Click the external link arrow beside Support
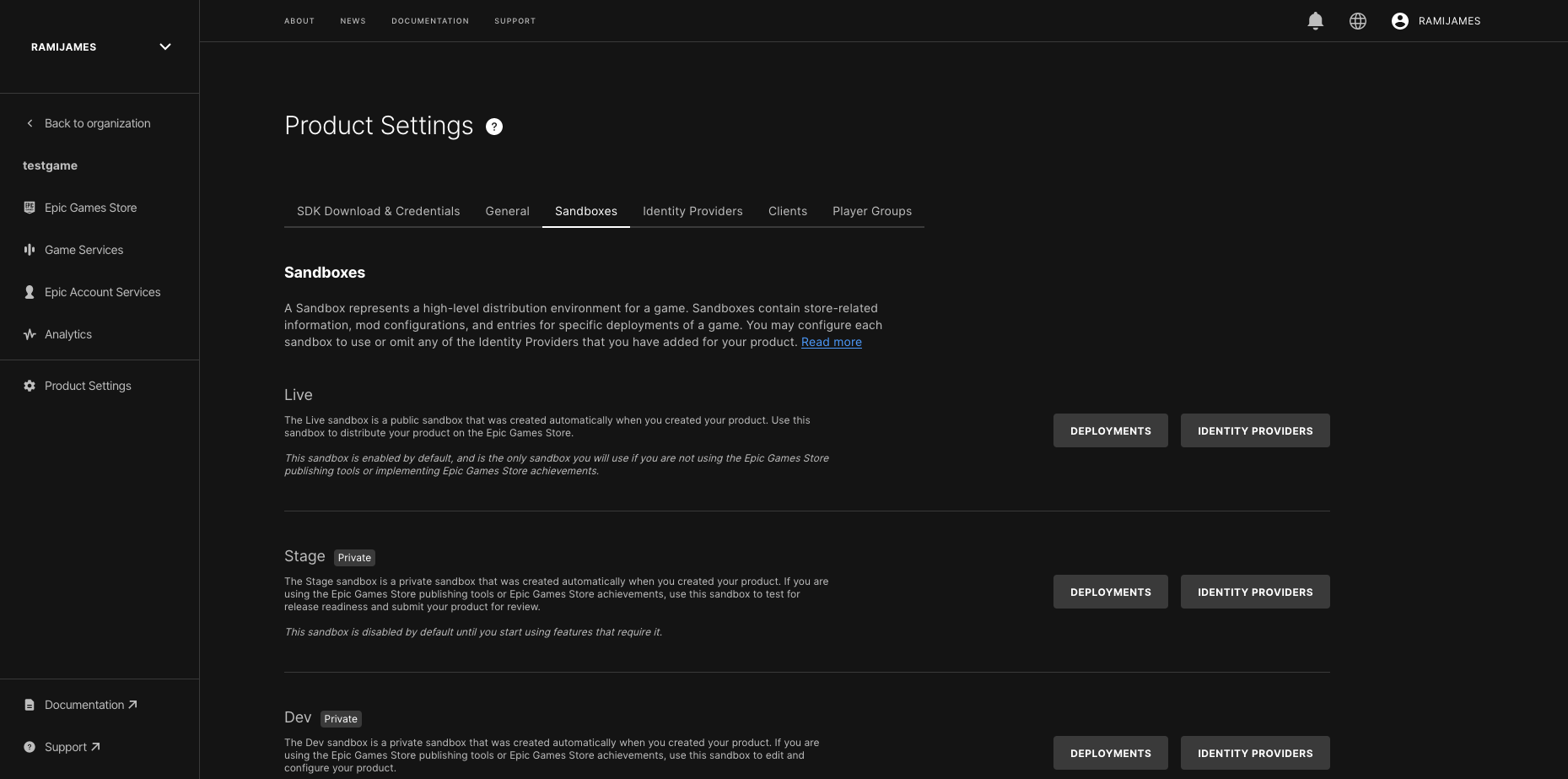1568x779 pixels. coord(95,746)
